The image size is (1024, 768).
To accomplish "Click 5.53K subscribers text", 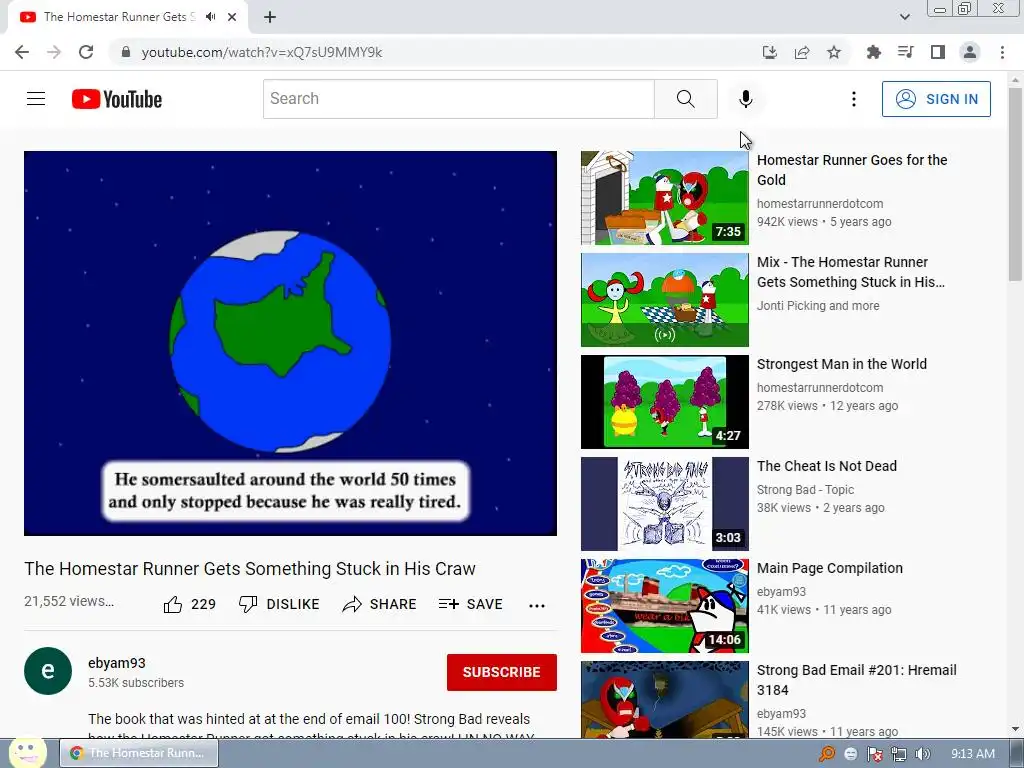I will 136,682.
